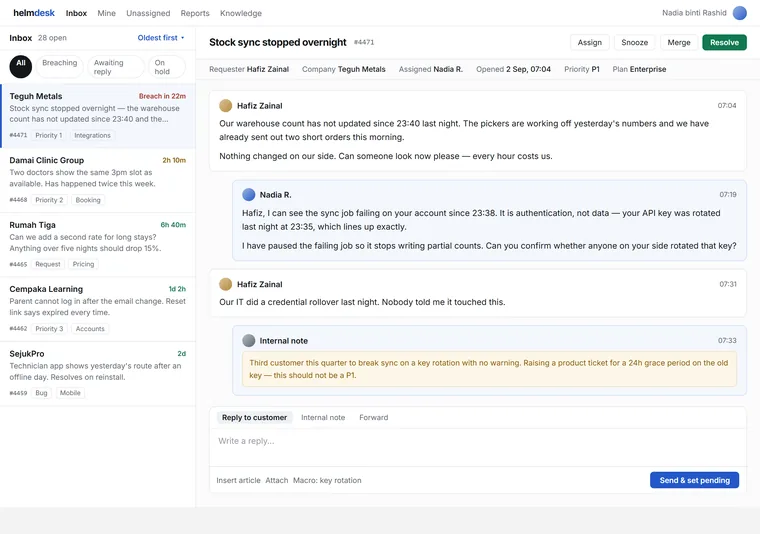Screen dimensions: 760x534
Task: Select the All filter chip
Action: 21,66
